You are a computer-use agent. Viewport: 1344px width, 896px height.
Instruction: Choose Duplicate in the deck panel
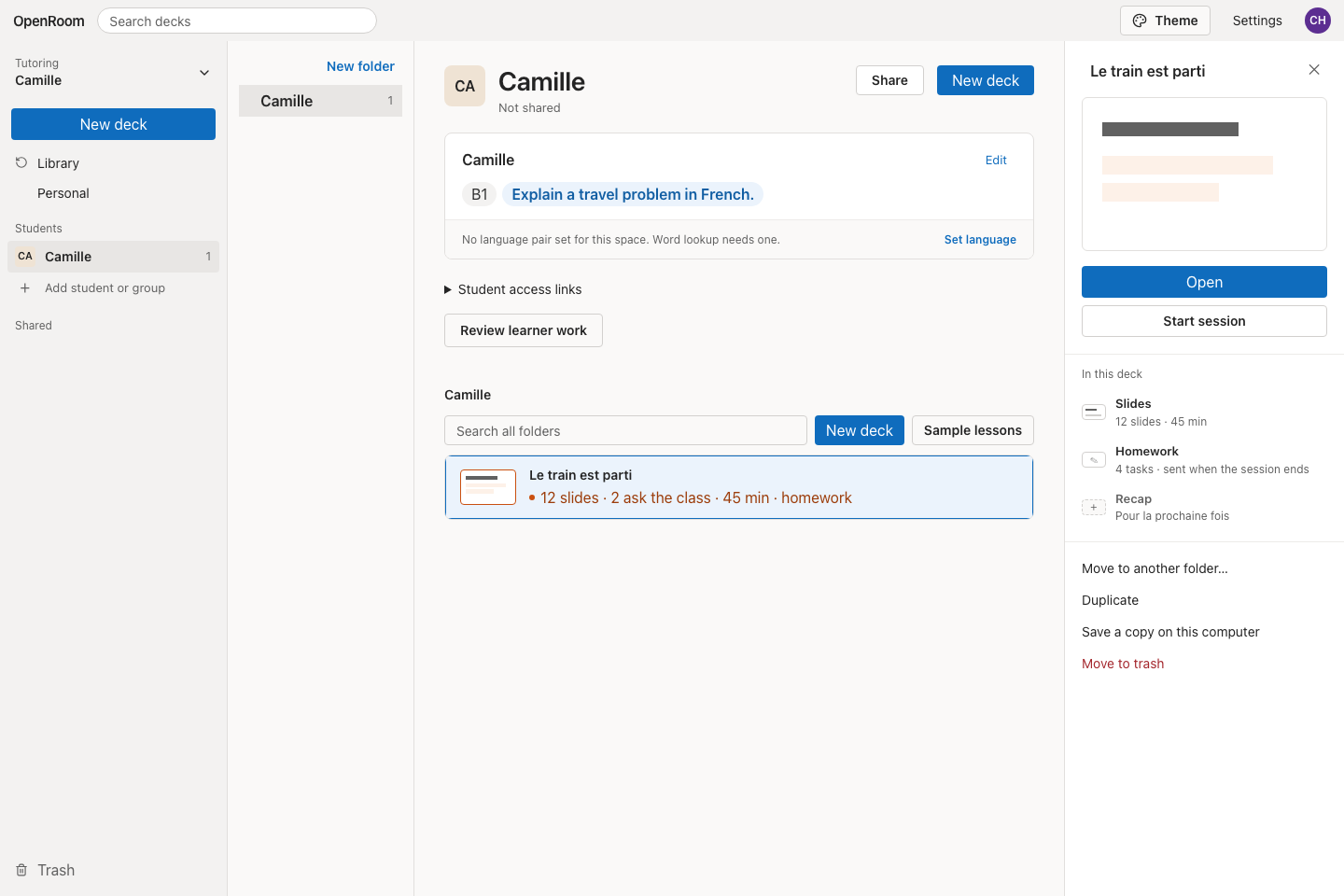1110,600
